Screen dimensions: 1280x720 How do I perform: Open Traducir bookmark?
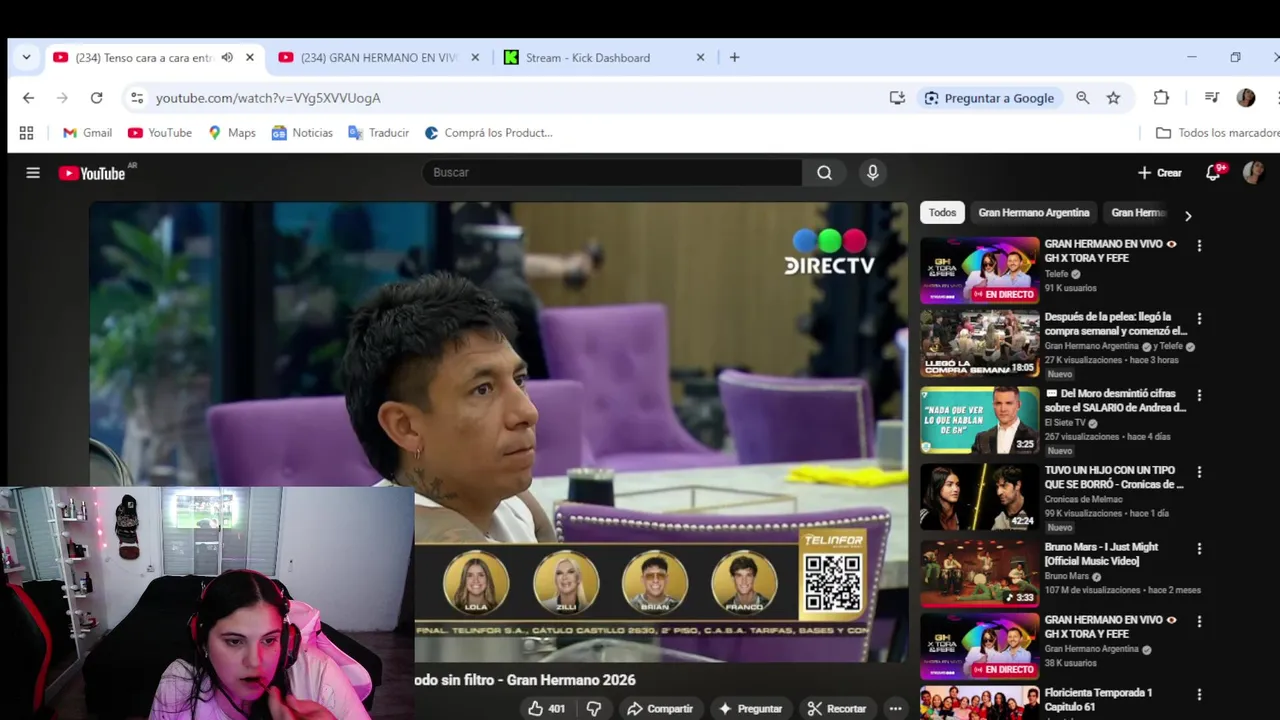378,132
